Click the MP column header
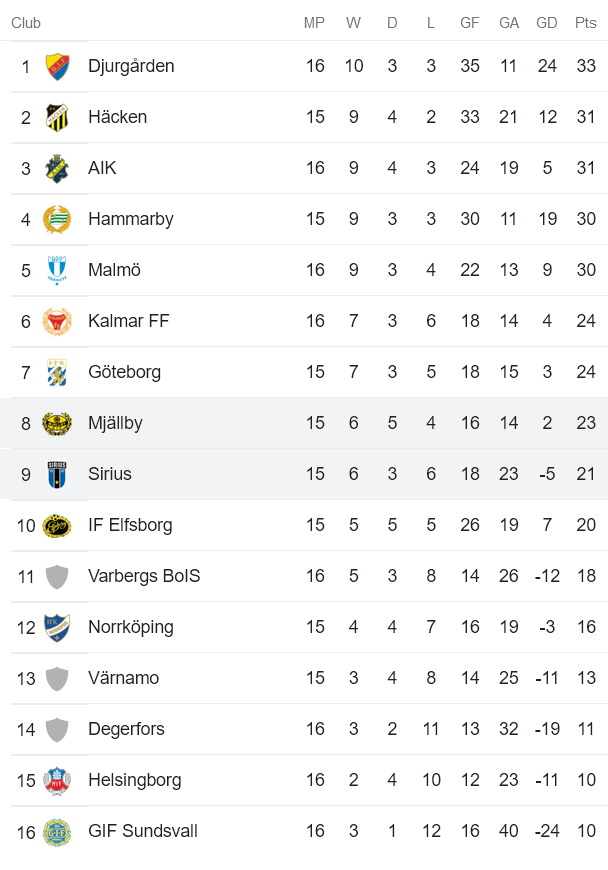Viewport: 608px width, 870px height. coord(315,23)
